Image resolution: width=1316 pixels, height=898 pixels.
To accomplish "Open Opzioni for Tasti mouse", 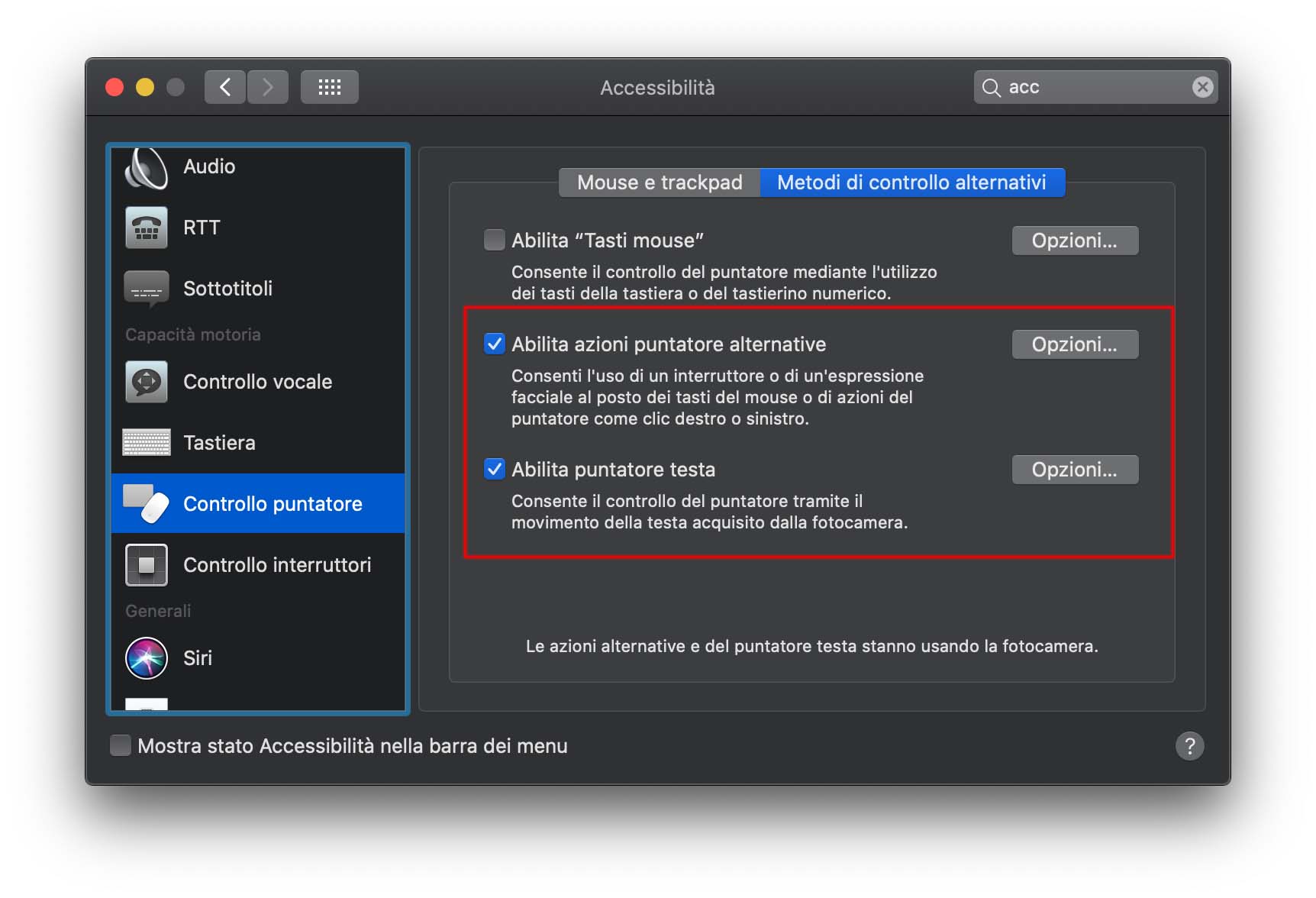I will 1075,241.
